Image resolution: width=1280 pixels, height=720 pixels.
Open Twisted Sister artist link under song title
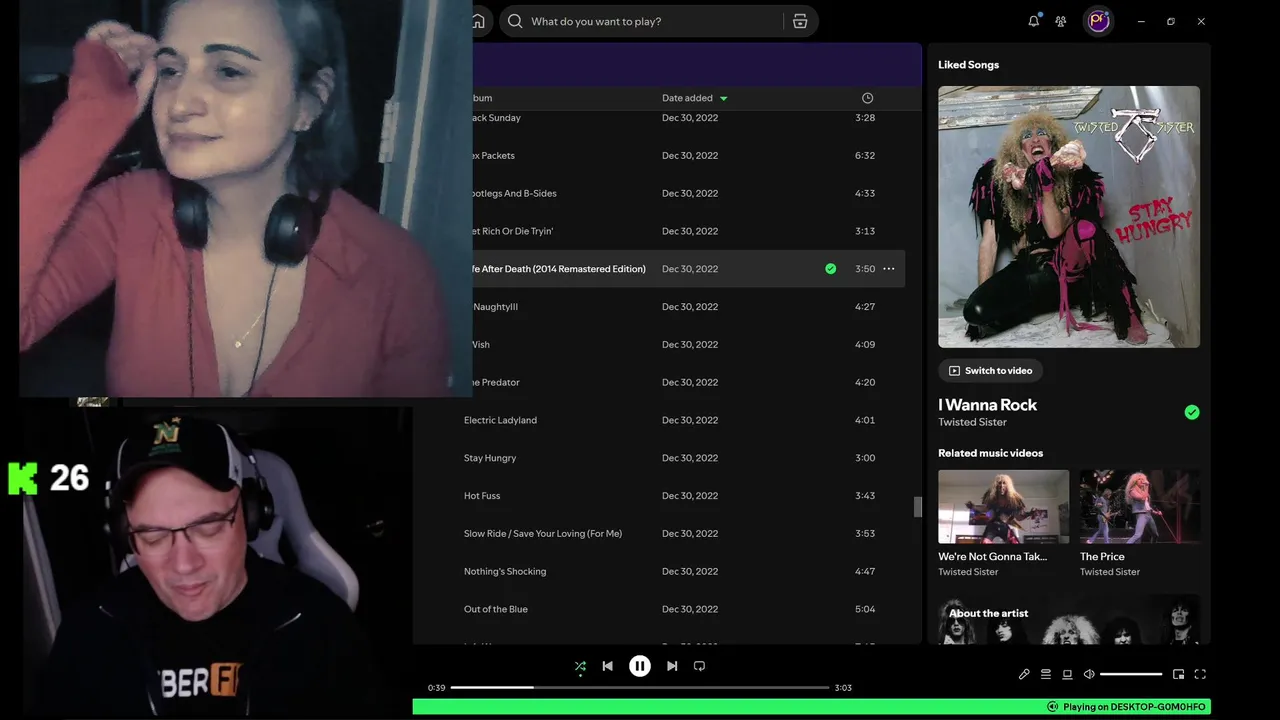(972, 422)
